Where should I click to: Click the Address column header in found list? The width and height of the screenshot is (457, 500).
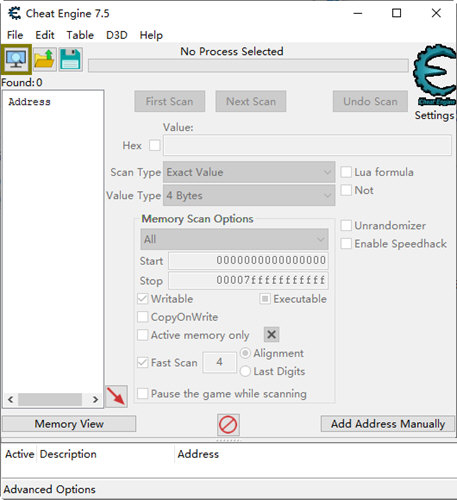[30, 102]
